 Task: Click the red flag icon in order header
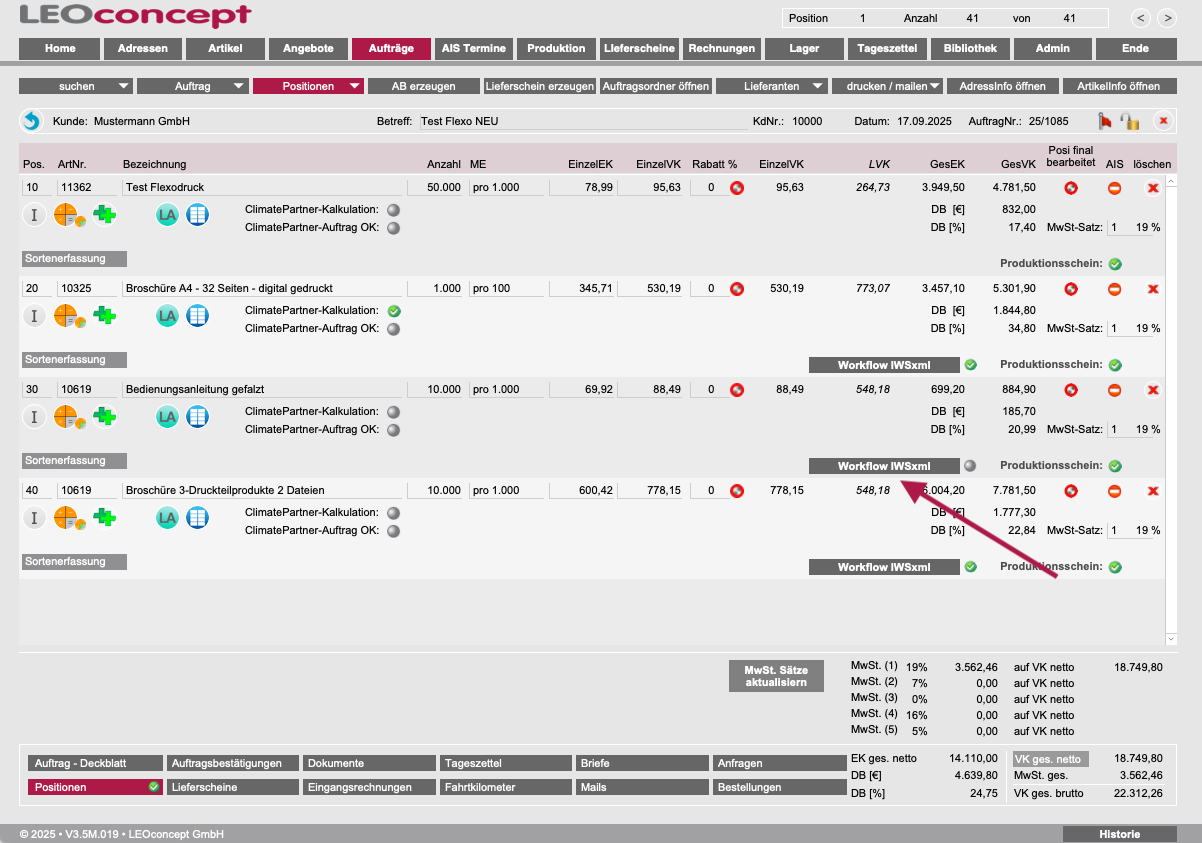point(1105,121)
